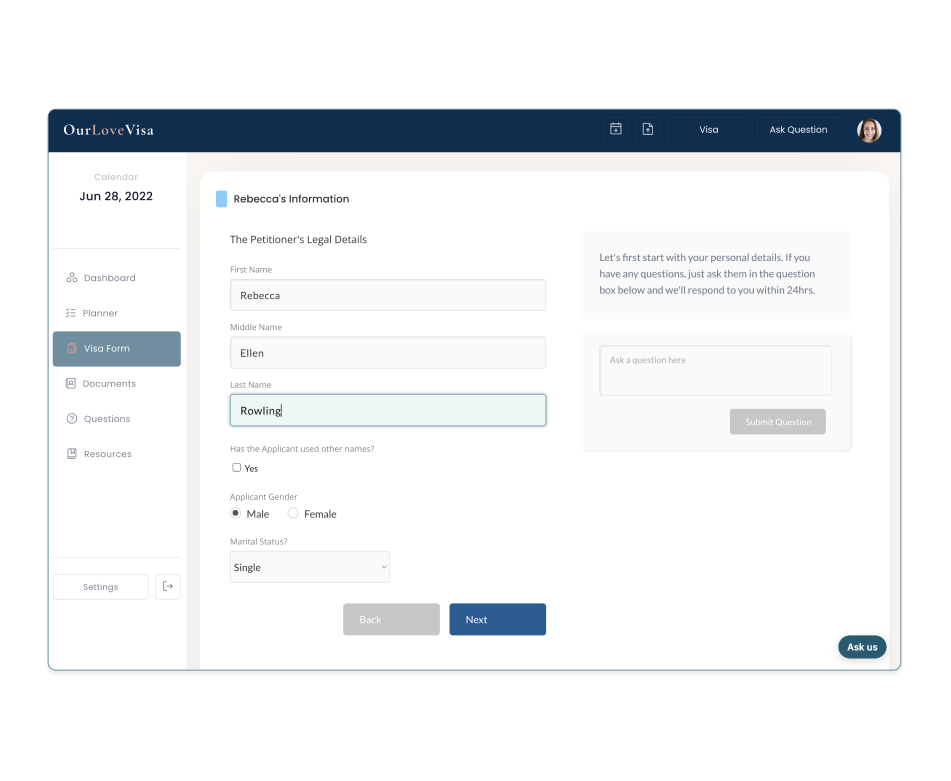This screenshot has width=951, height=781.
Task: Focus the Last Name input field
Action: pyautogui.click(x=388, y=411)
